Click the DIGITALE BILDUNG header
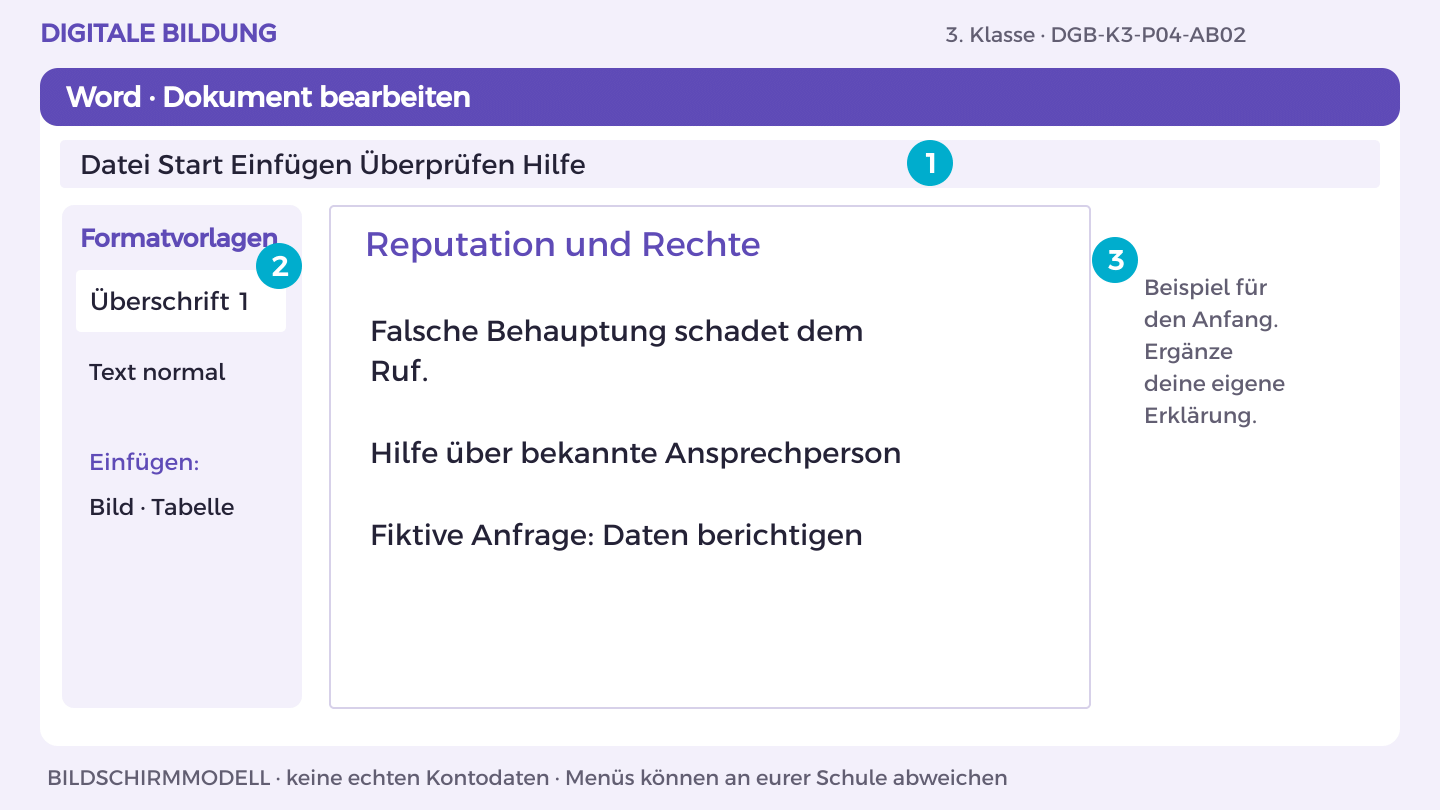The width and height of the screenshot is (1440, 810). click(159, 33)
